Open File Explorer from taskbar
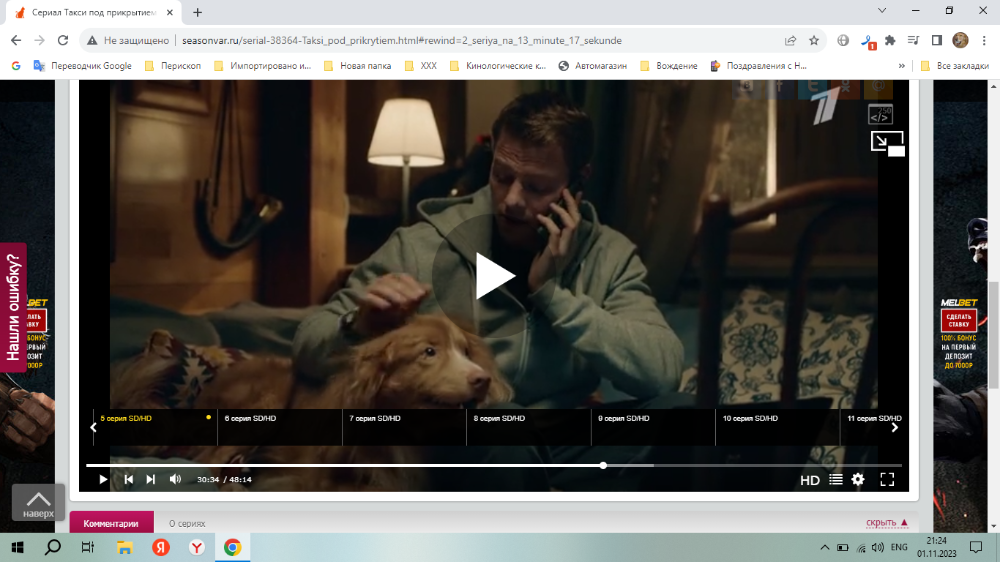 coord(124,547)
